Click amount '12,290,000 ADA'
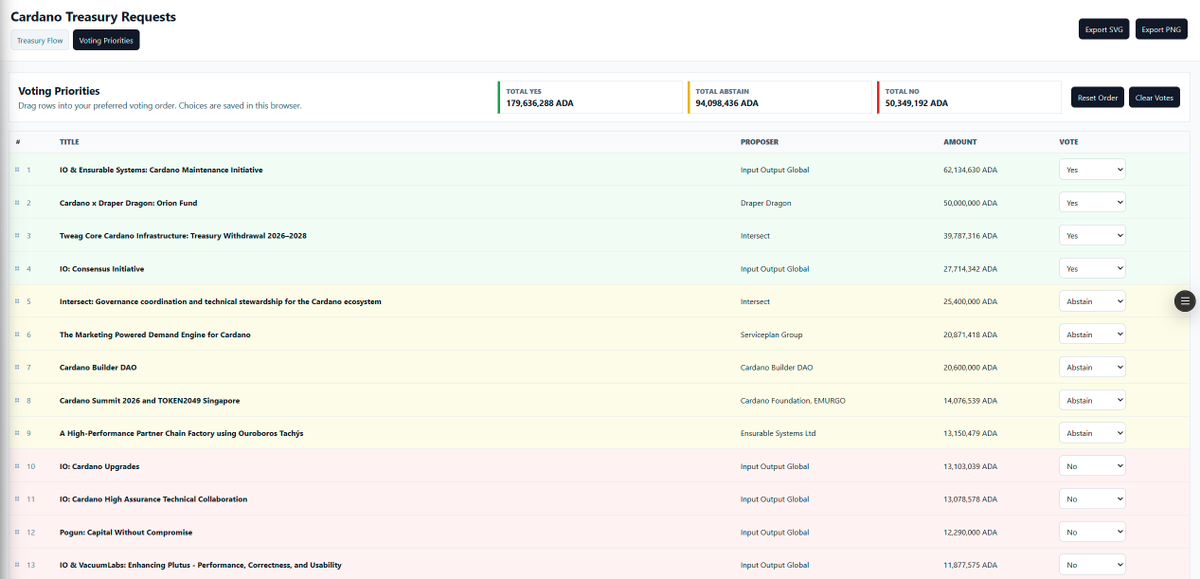The height and width of the screenshot is (579, 1200). 970,532
